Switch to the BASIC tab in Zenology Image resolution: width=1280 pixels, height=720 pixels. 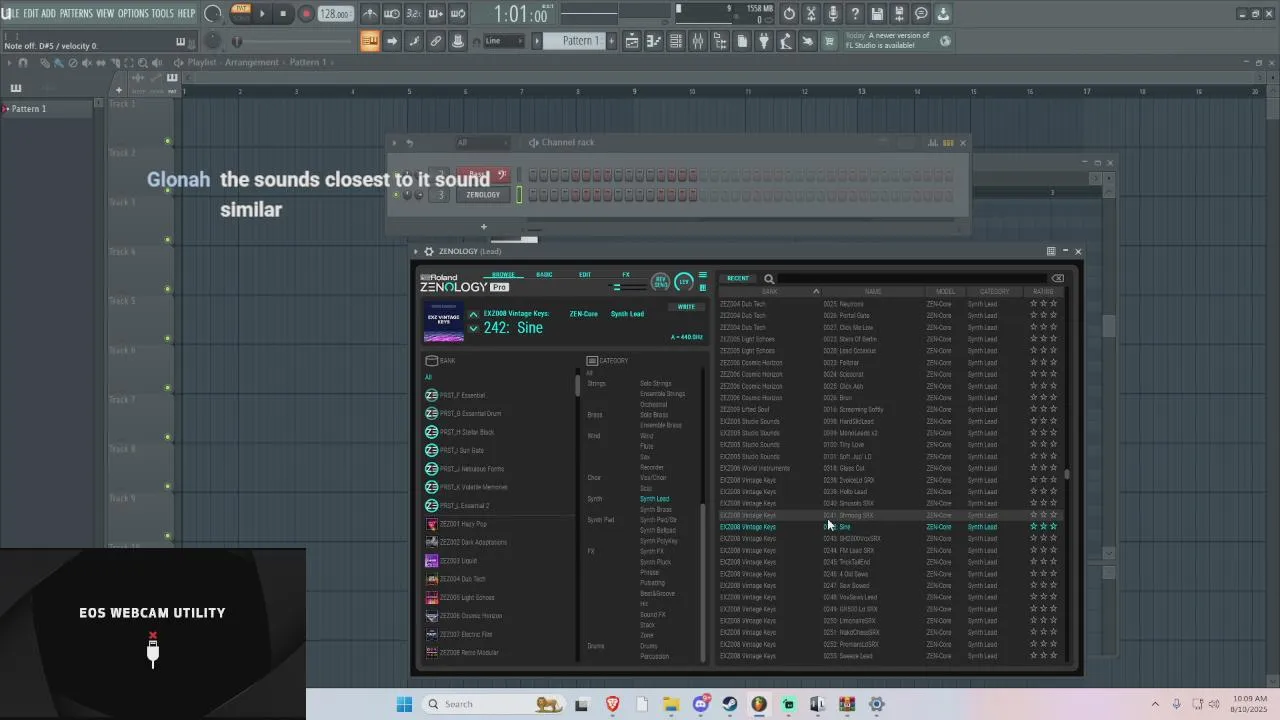coord(544,275)
